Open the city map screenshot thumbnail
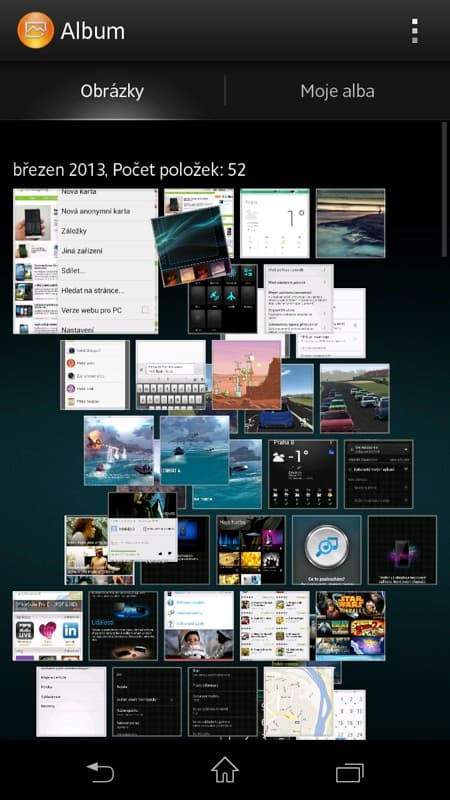450x800 pixels. coord(299,702)
